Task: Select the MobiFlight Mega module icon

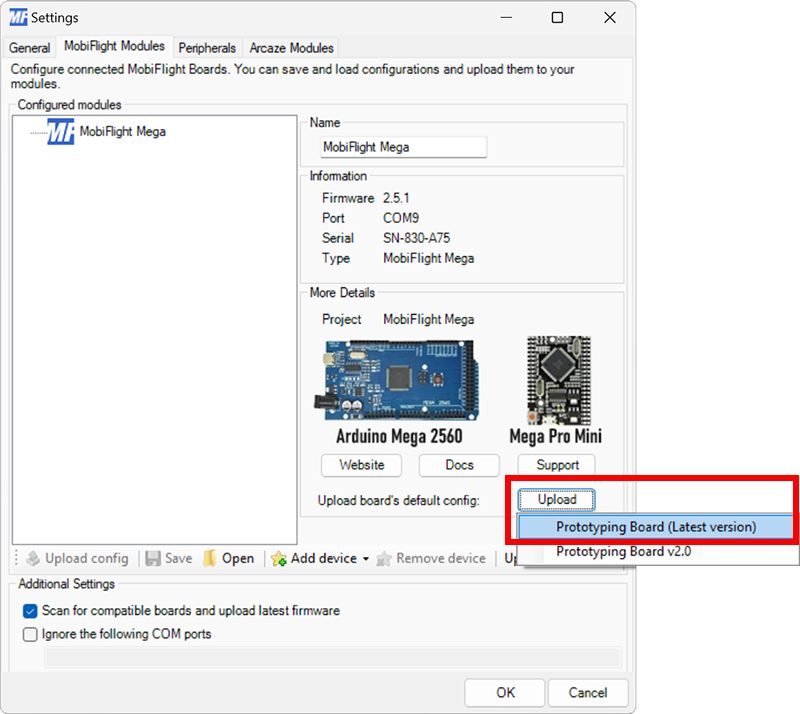Action: pyautogui.click(x=62, y=131)
